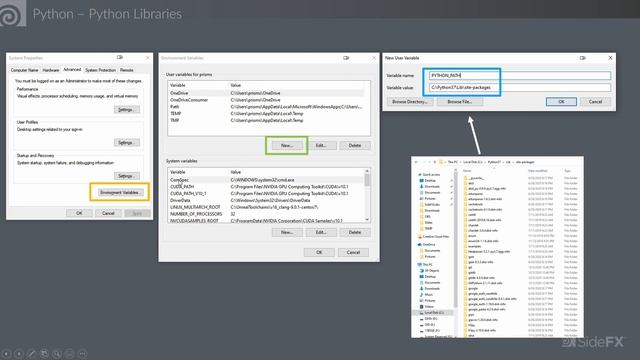Select the LINUX_MULTIARCH_ROOT system variable row
Viewport: 640px width, 360px height.
tap(266, 207)
